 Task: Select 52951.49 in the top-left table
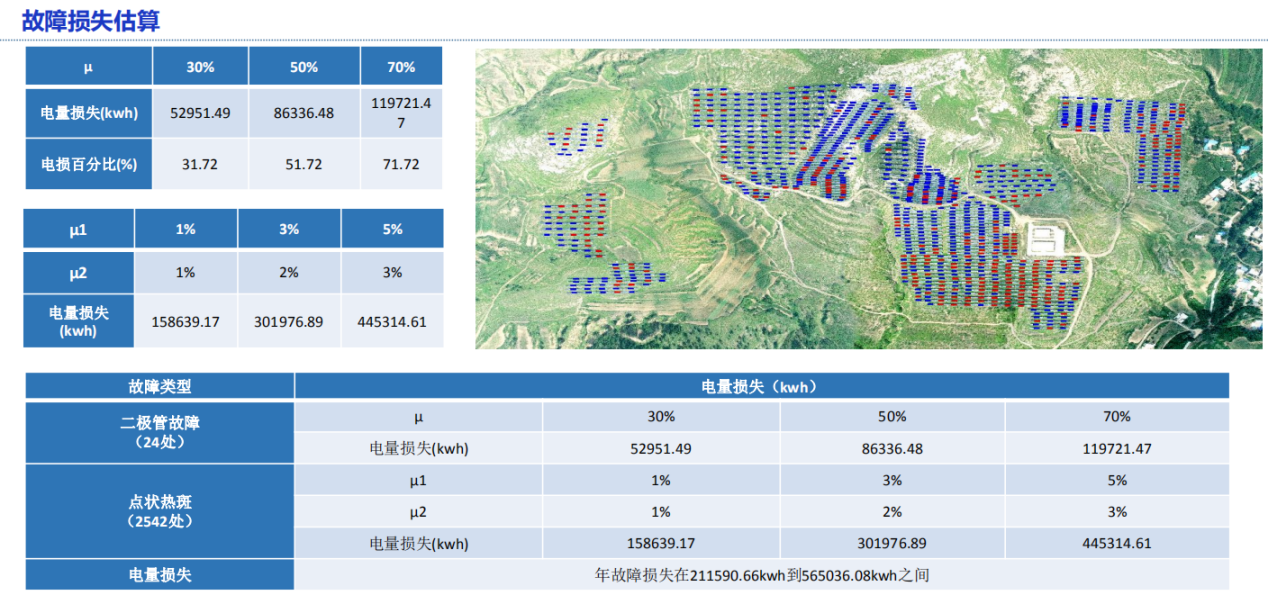pyautogui.click(x=200, y=113)
